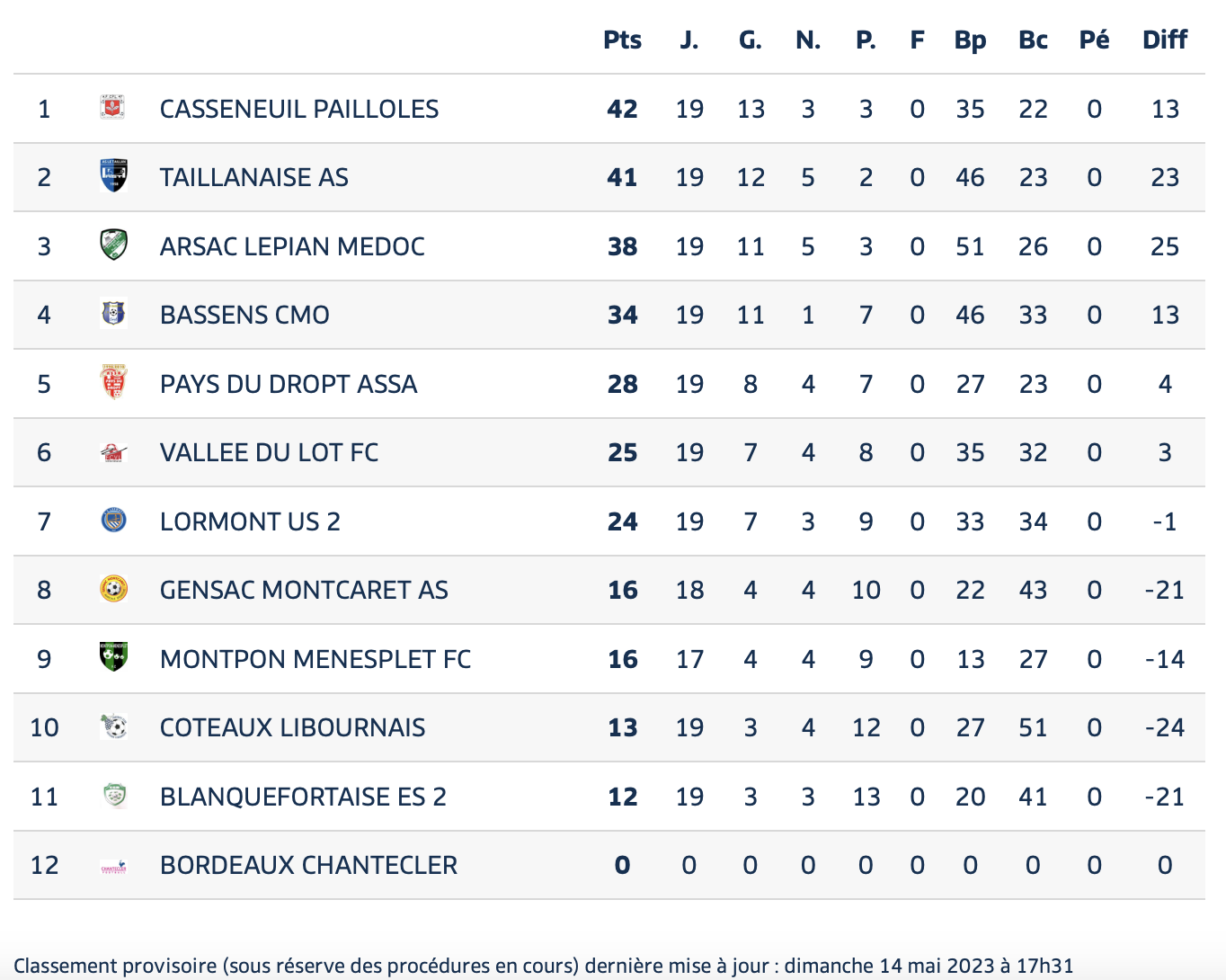
Task: Click the Bp column header
Action: tap(970, 40)
